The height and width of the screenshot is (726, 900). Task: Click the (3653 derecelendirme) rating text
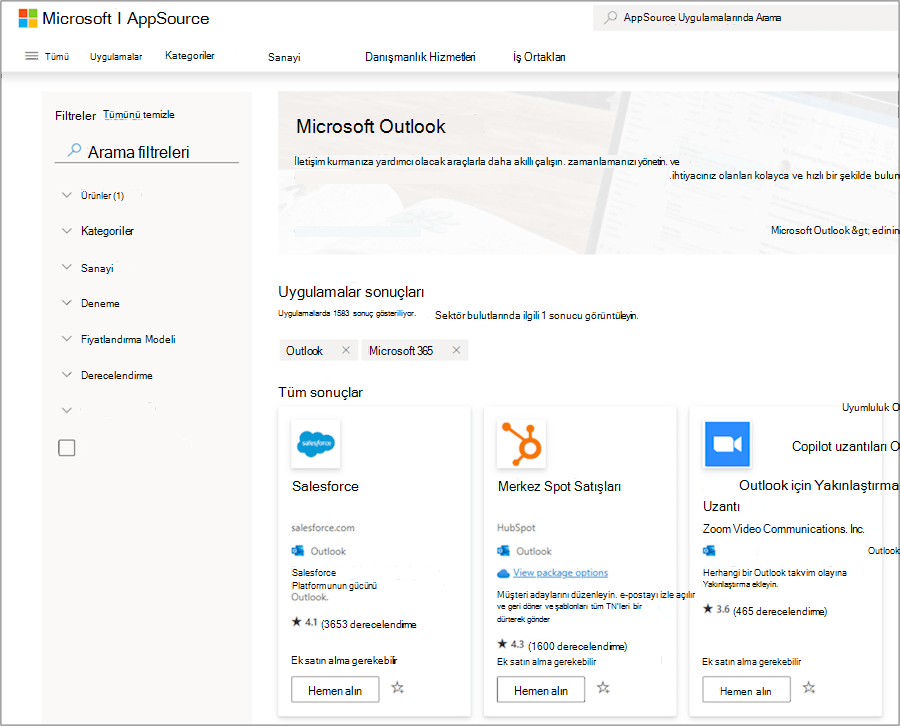tap(368, 624)
